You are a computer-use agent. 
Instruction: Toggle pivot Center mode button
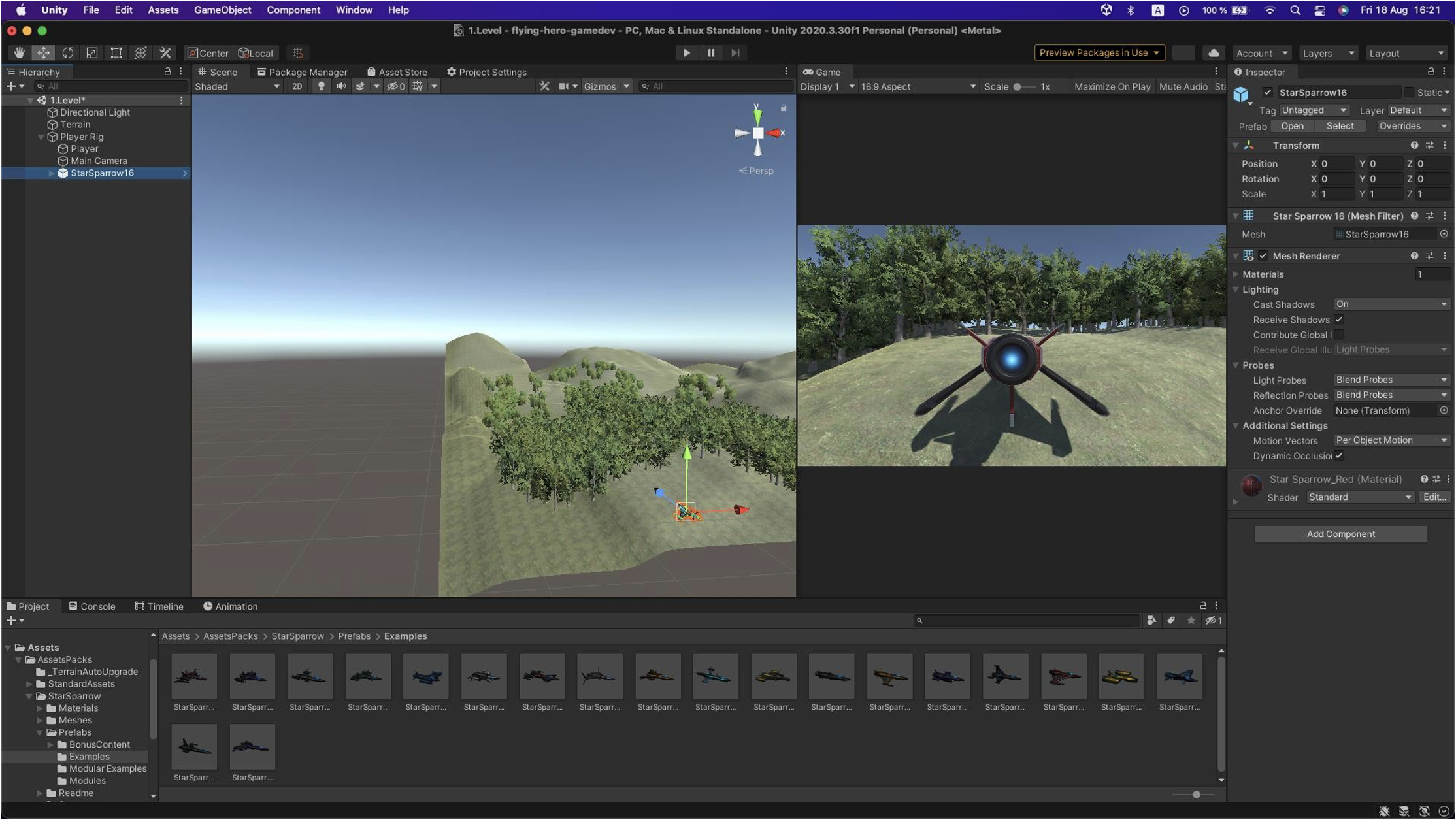[x=208, y=53]
